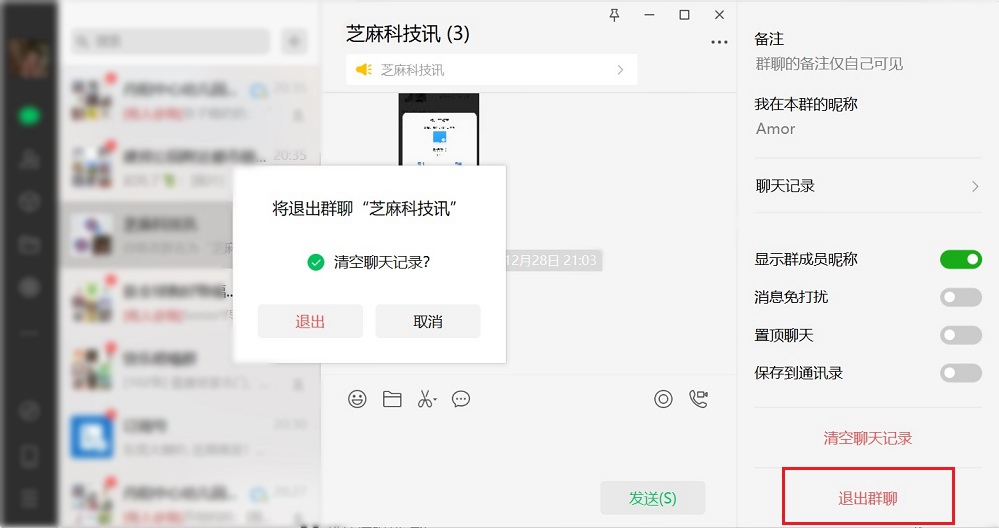The width and height of the screenshot is (999, 528).
Task: Enable sticky on top chat switch
Action: click(961, 335)
